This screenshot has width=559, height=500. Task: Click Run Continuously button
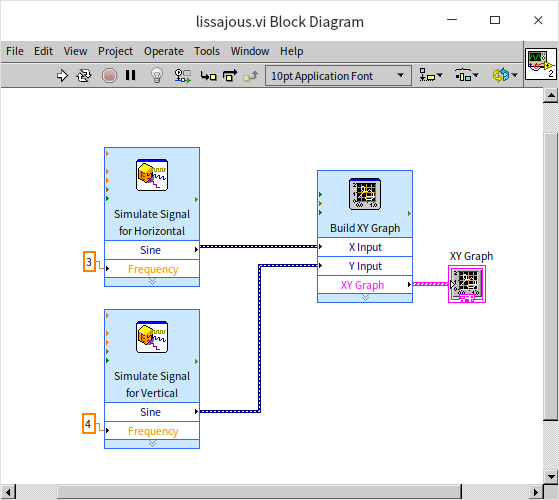pos(84,76)
